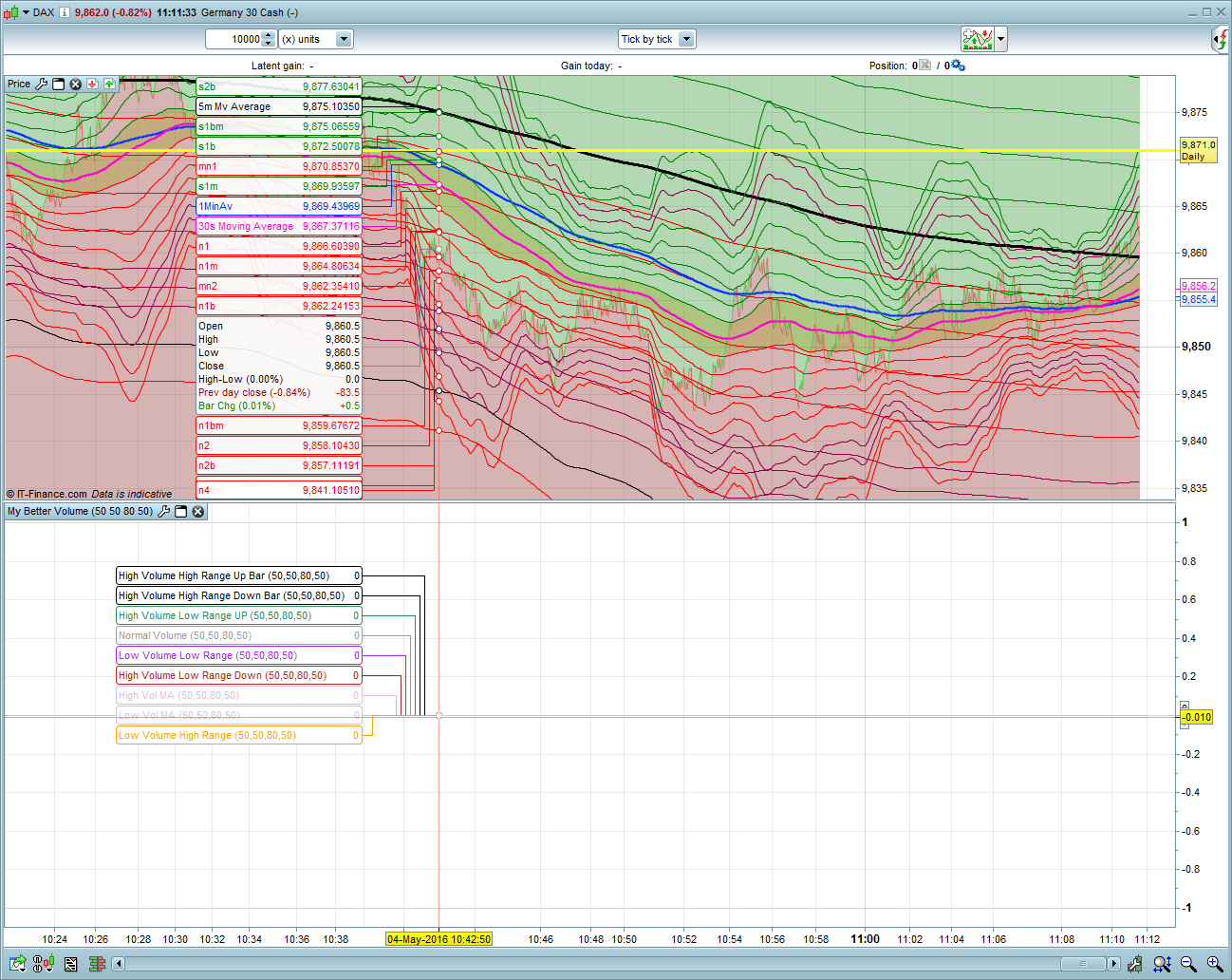Image resolution: width=1232 pixels, height=980 pixels.
Task: Open My Better Volume wrench settings
Action: point(163,512)
